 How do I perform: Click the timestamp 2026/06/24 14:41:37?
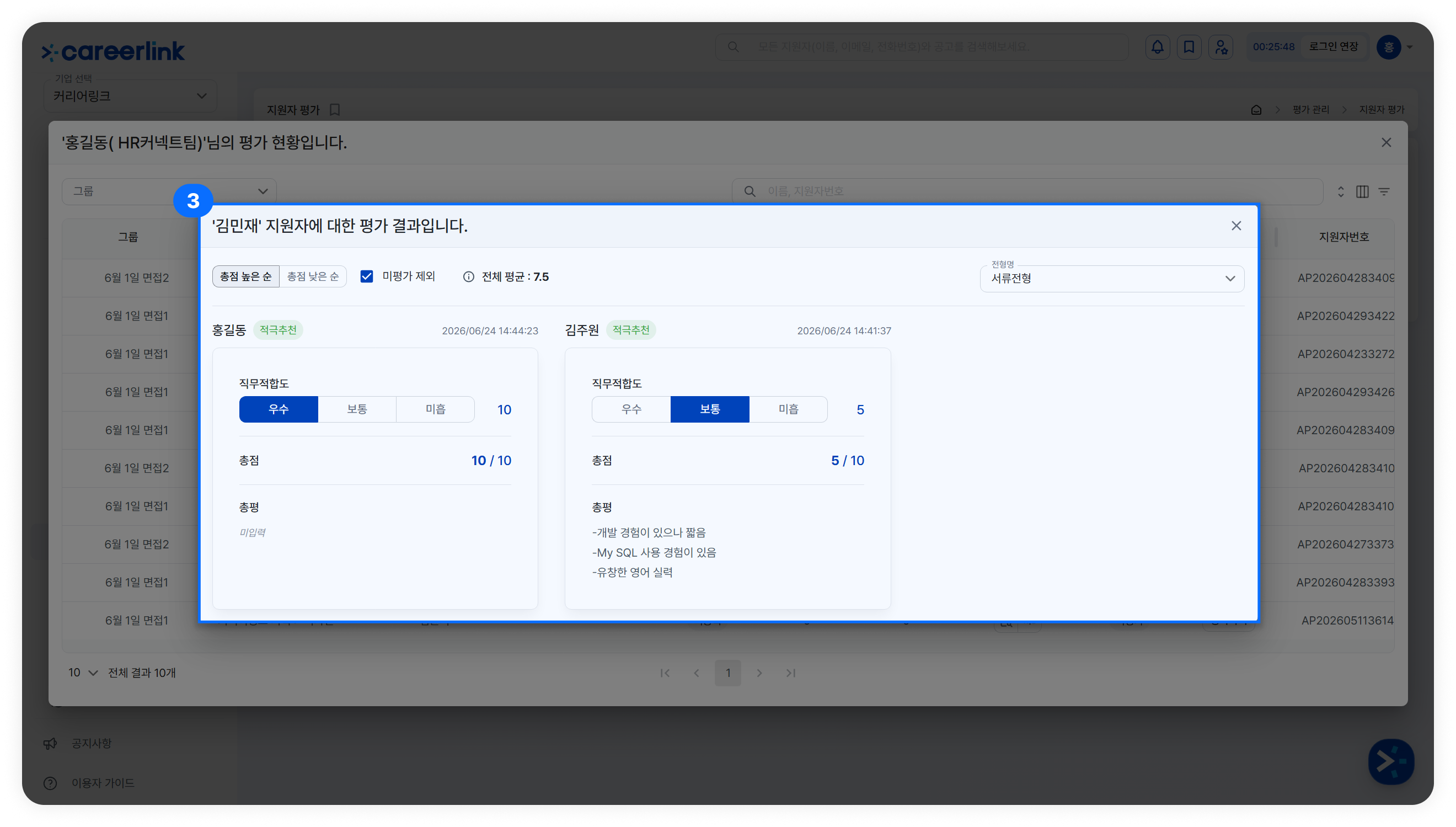pos(844,330)
